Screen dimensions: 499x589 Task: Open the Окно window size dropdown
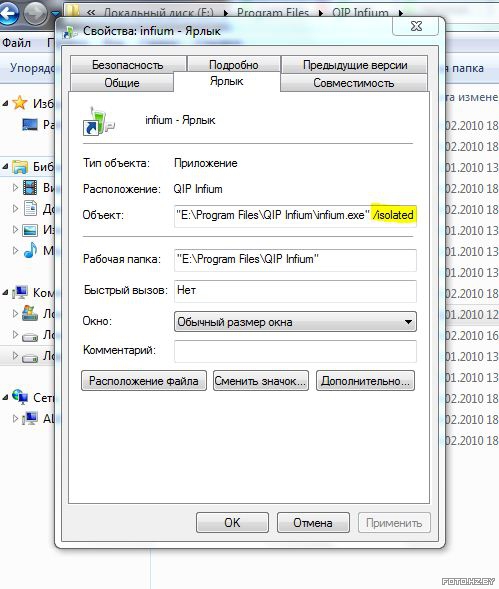[x=295, y=322]
